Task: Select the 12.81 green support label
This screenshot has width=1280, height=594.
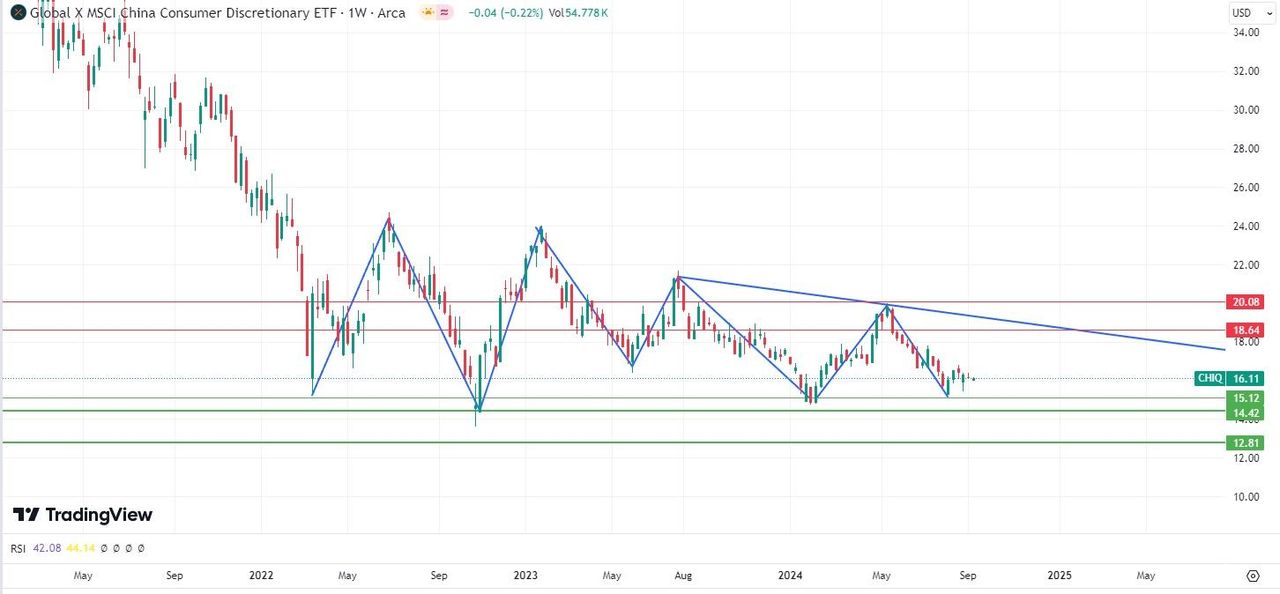Action: pyautogui.click(x=1244, y=442)
